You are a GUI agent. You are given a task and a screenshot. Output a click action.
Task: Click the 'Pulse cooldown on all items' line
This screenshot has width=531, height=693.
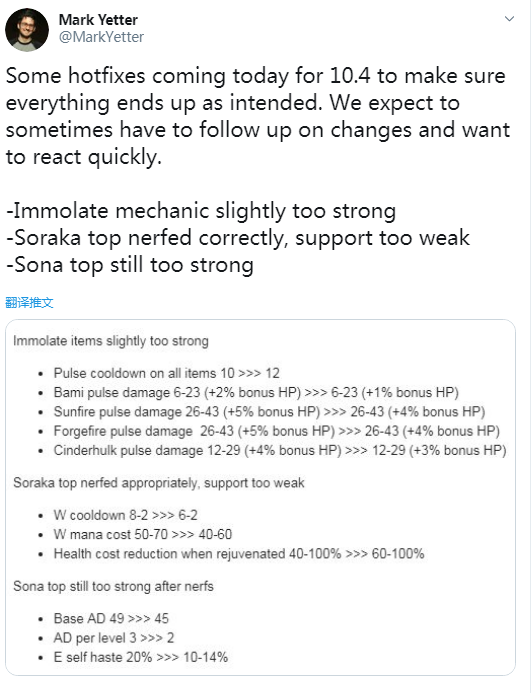[167, 373]
